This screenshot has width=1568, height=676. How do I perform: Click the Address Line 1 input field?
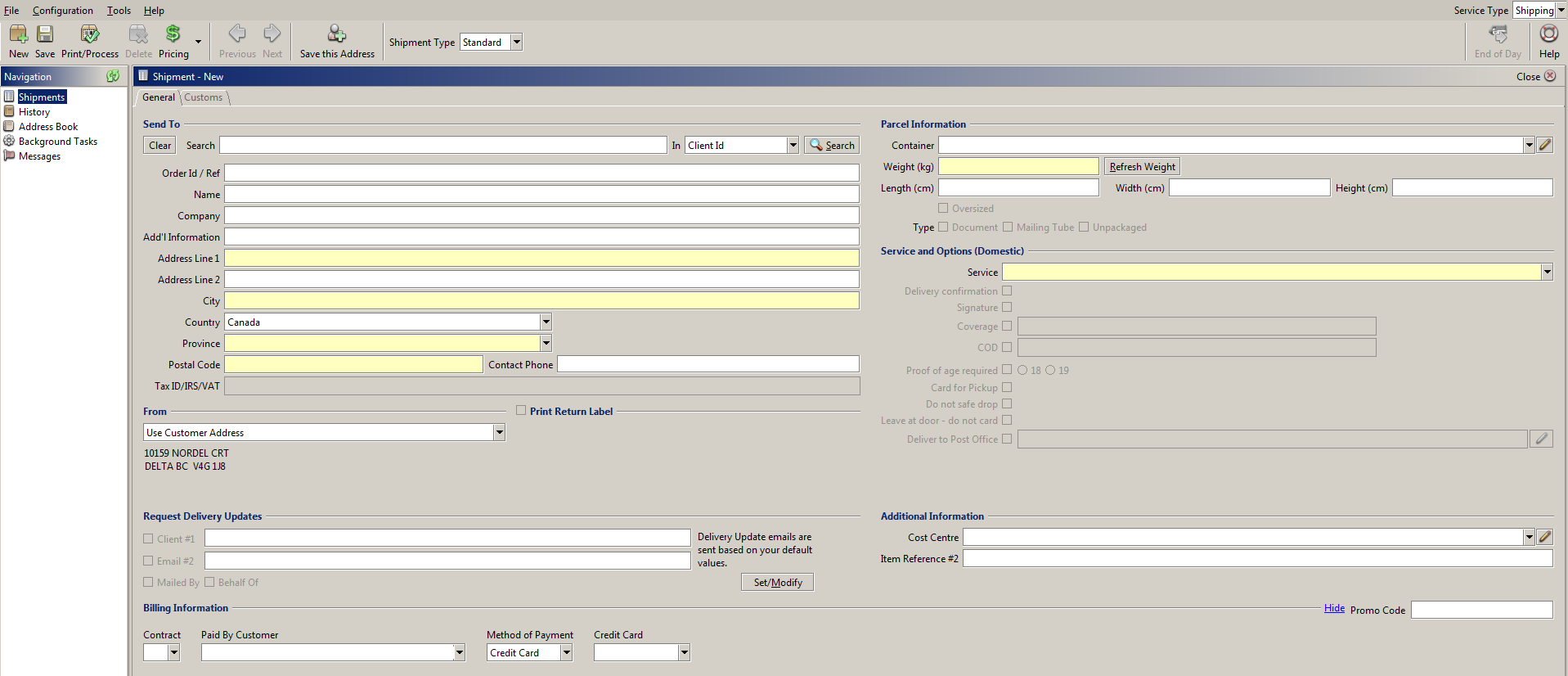541,258
